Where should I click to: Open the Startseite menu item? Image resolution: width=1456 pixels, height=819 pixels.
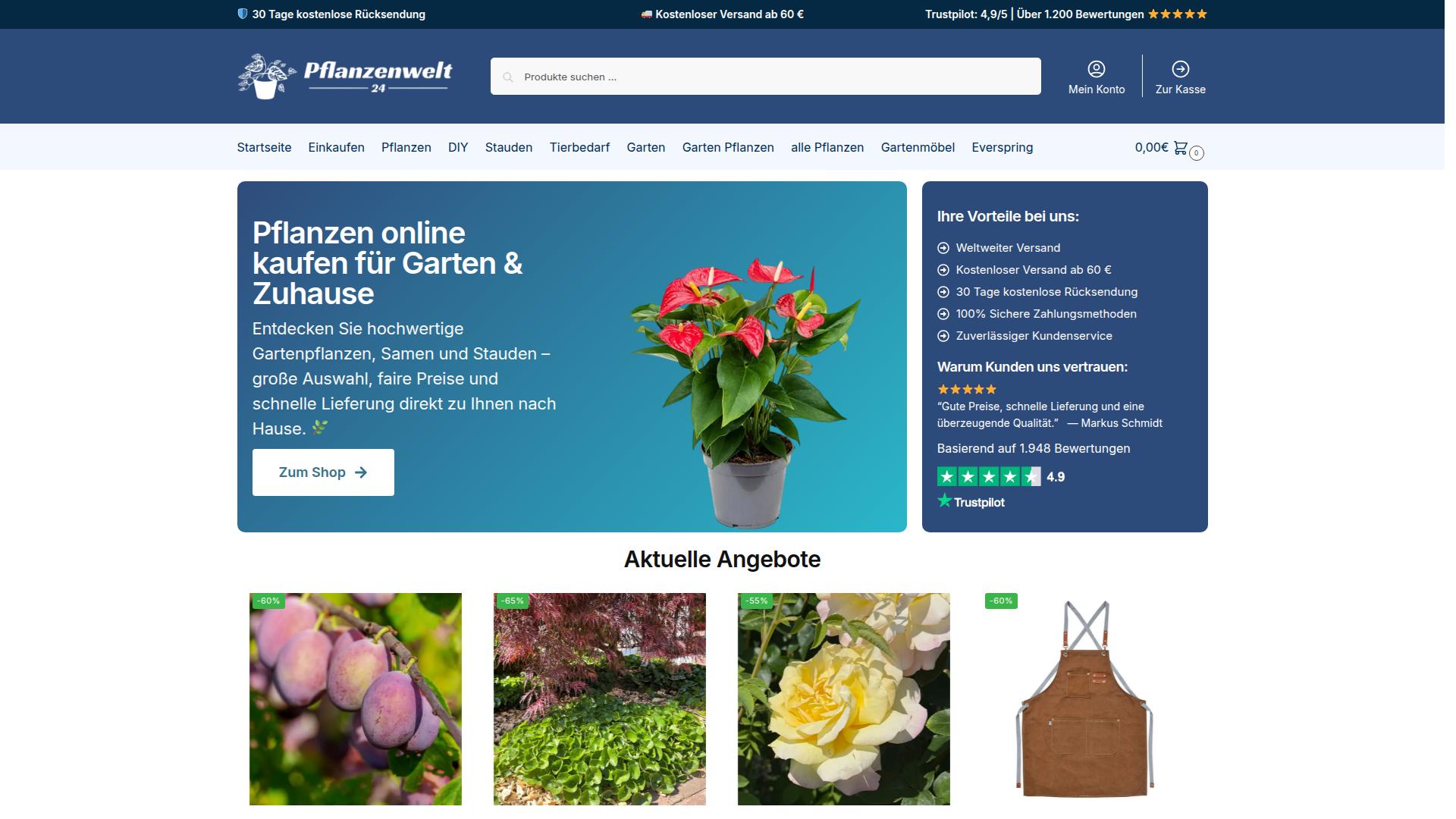(264, 147)
